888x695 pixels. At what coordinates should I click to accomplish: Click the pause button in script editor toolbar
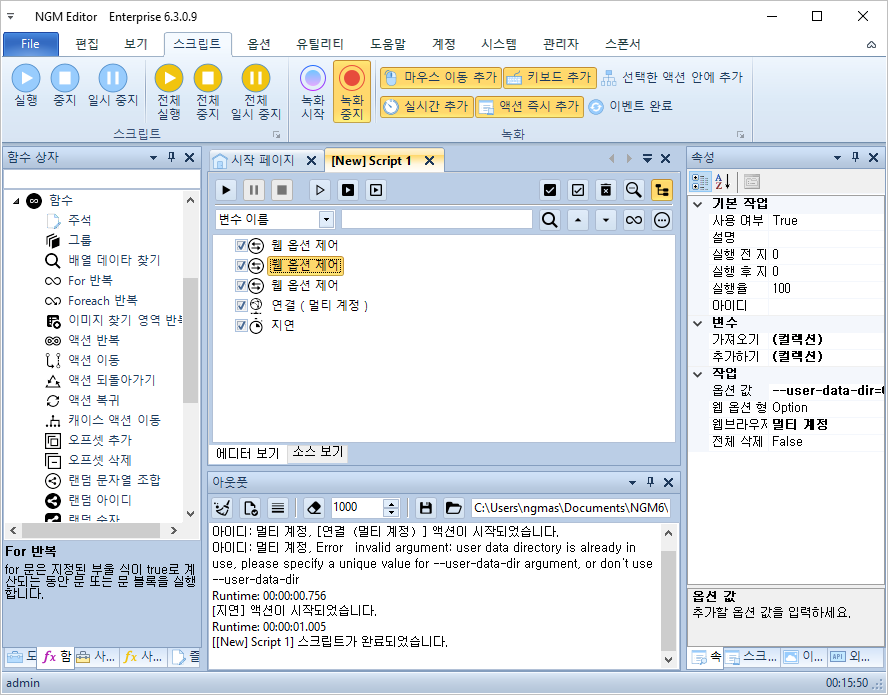254,190
